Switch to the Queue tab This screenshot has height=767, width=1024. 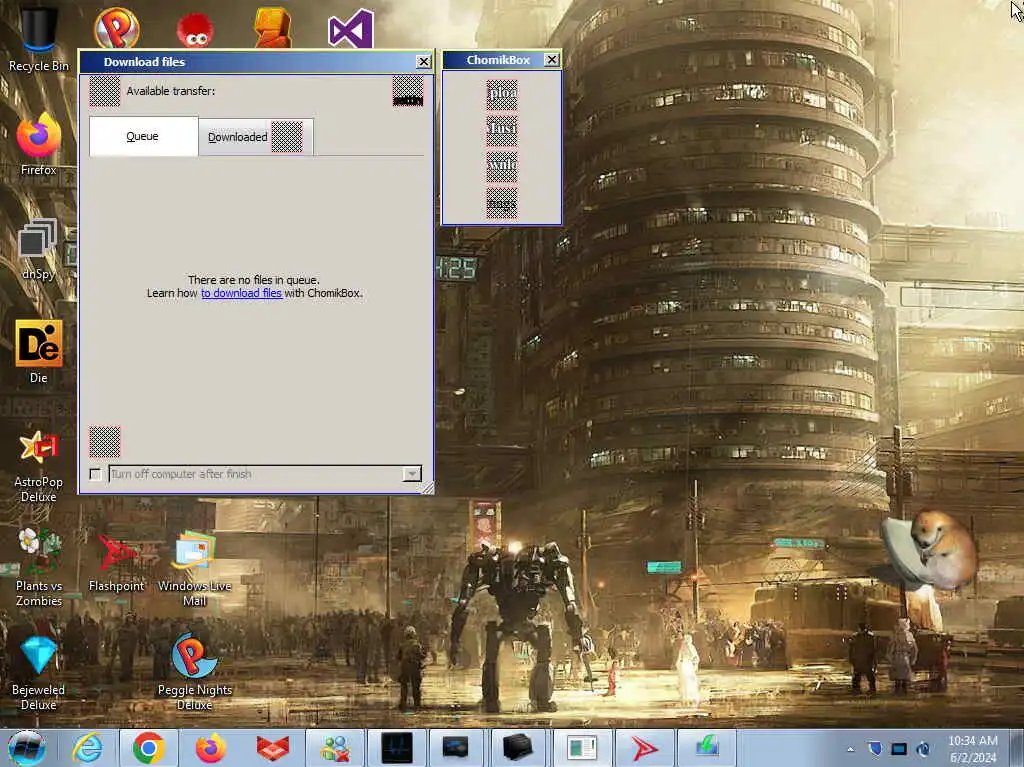143,136
